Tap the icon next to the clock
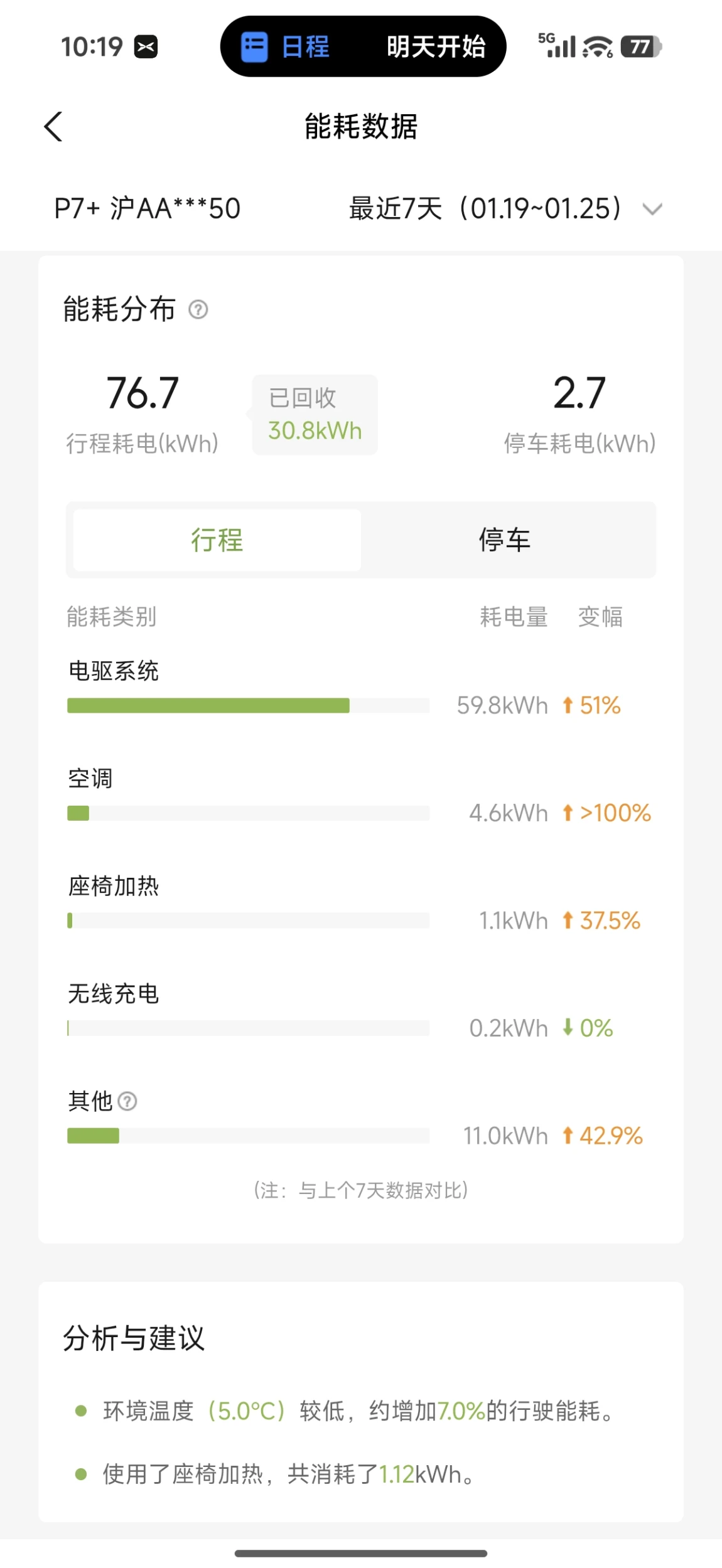The height and width of the screenshot is (1568, 722). point(146,47)
